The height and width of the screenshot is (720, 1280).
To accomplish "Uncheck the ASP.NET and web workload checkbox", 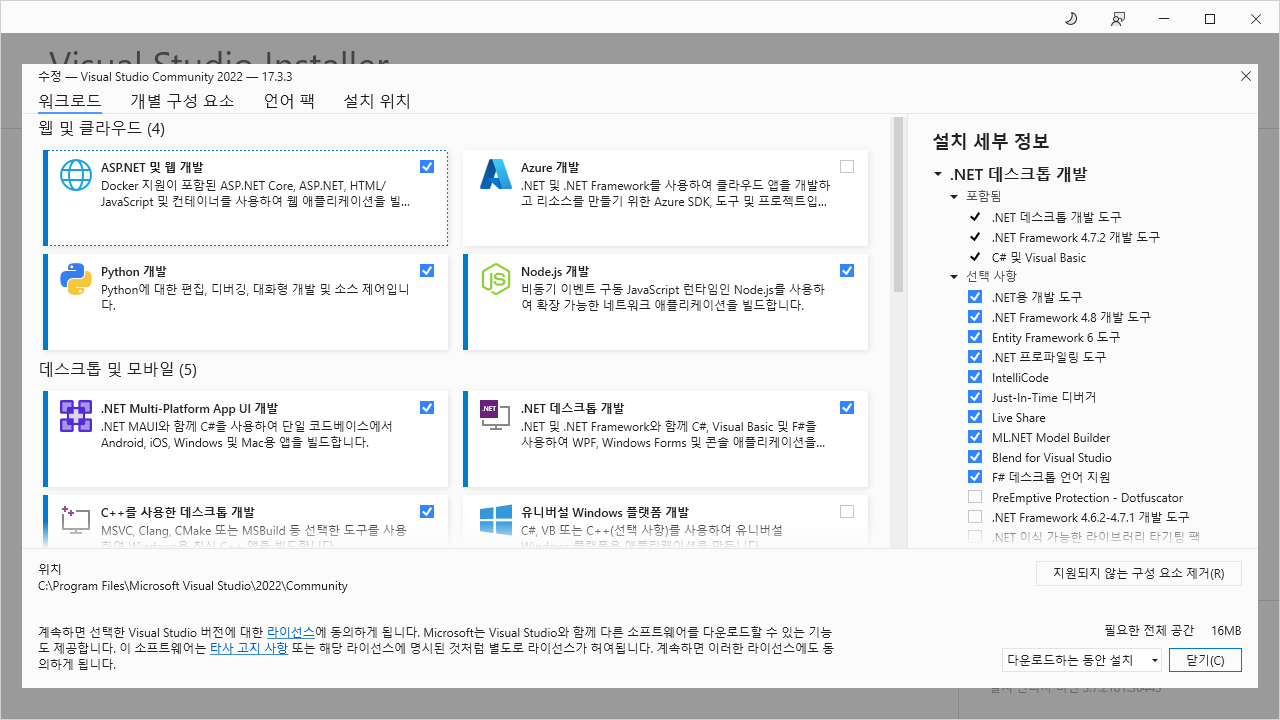I will (x=427, y=167).
